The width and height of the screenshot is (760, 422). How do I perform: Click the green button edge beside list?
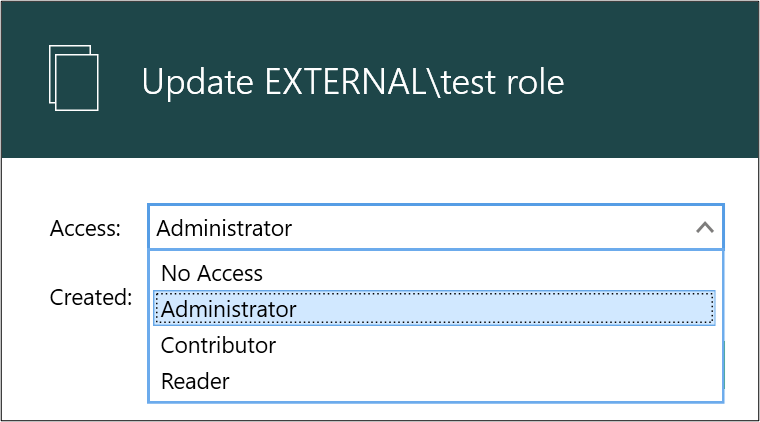pyautogui.click(x=725, y=364)
